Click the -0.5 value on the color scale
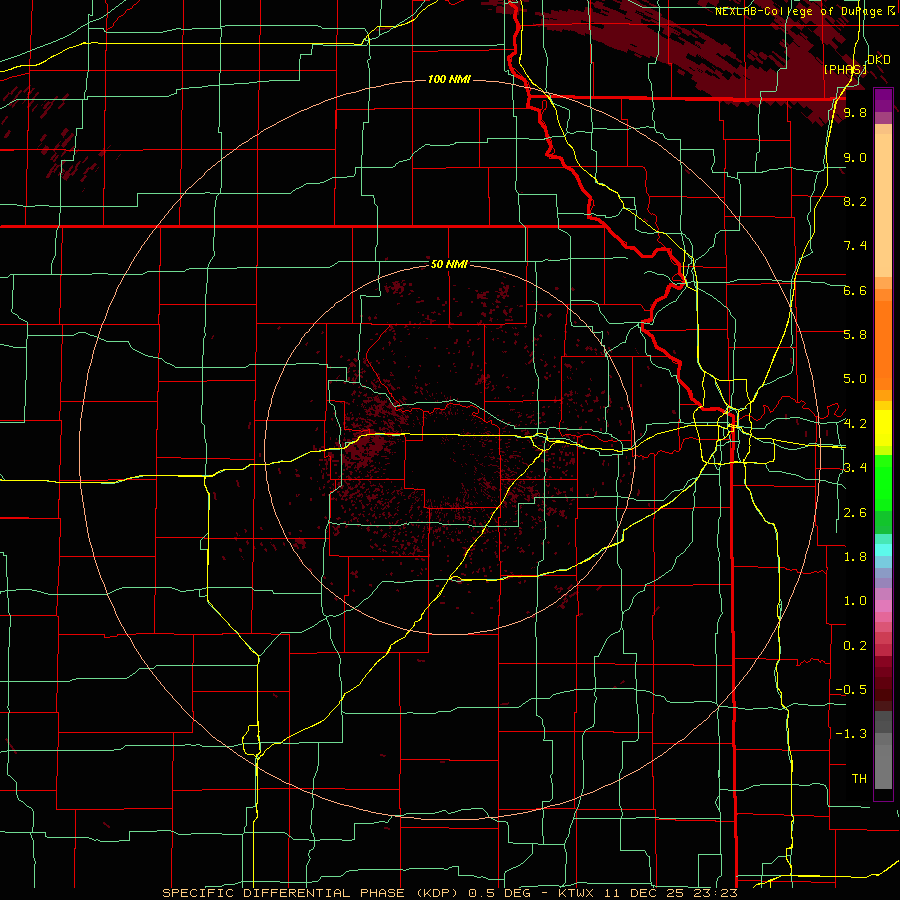 pos(851,689)
